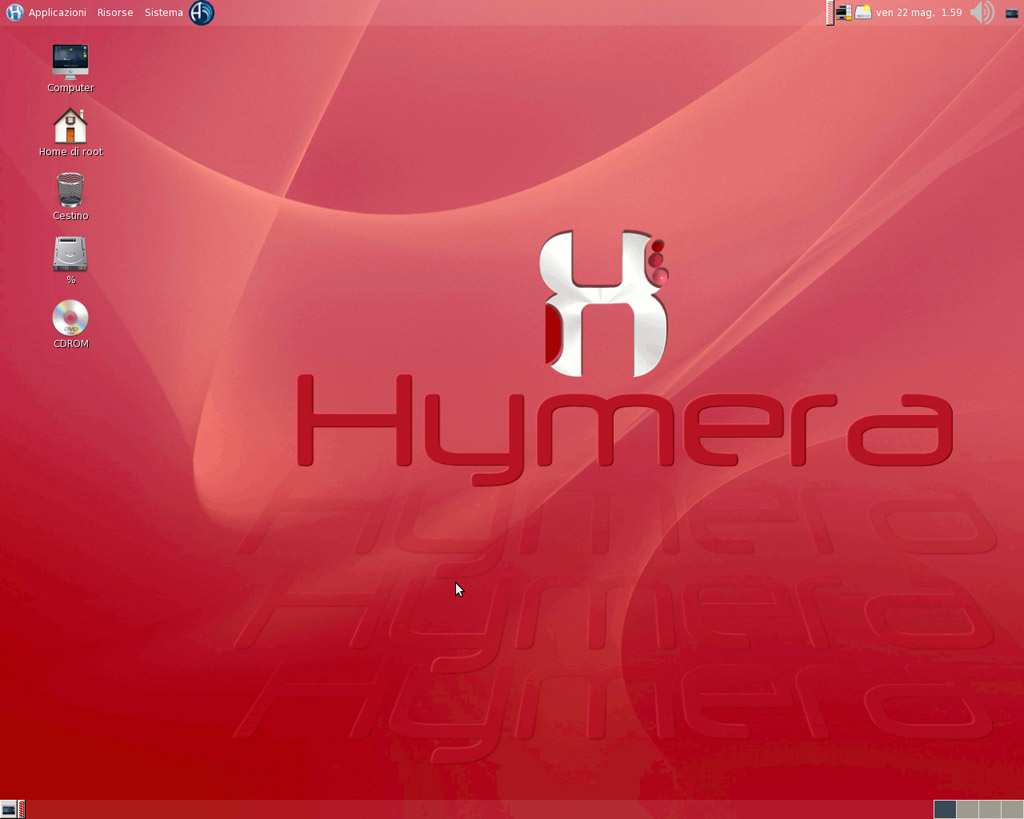Open the '%' hard disk icon
Screen dimensions: 1024x819
coord(69,257)
